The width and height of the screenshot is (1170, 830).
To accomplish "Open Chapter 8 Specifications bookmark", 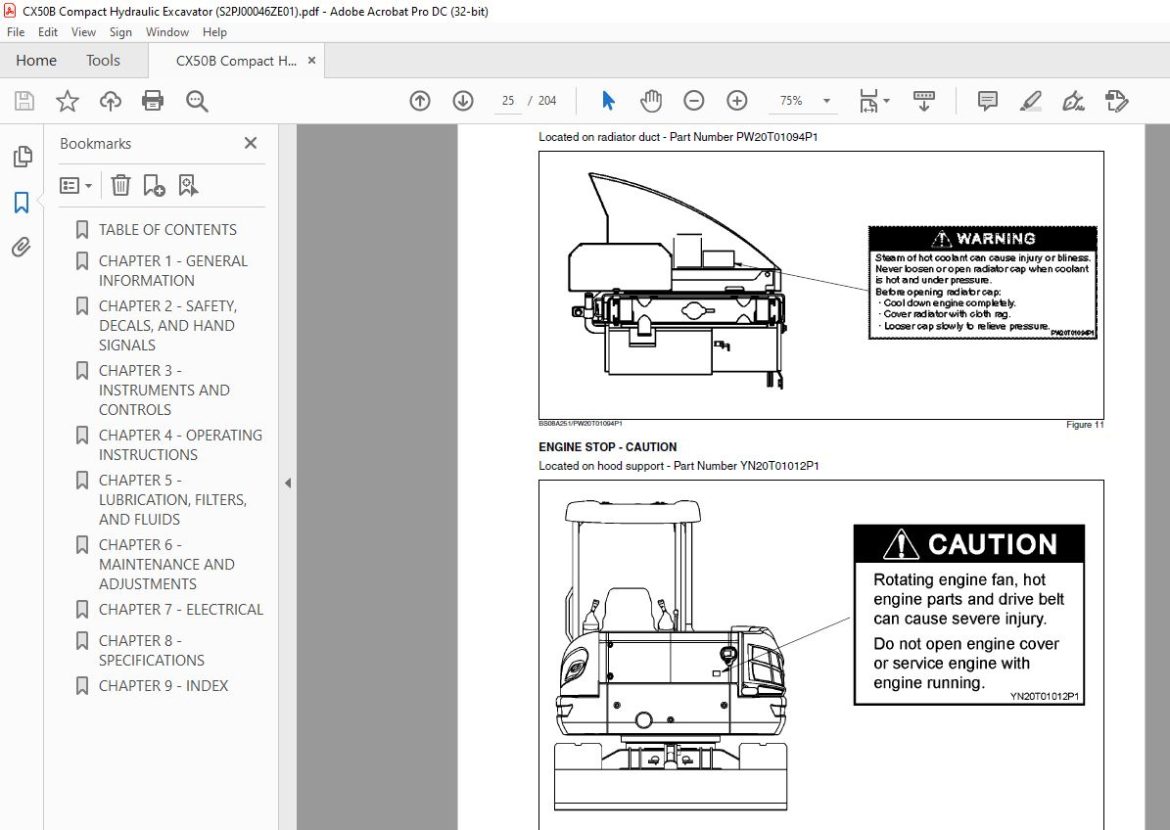I will [151, 650].
